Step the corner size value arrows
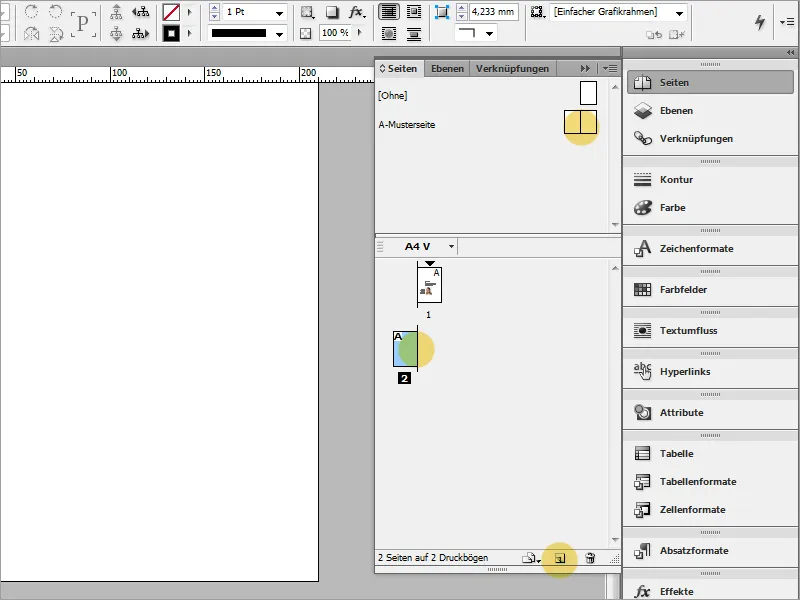800x600 pixels. click(x=462, y=12)
